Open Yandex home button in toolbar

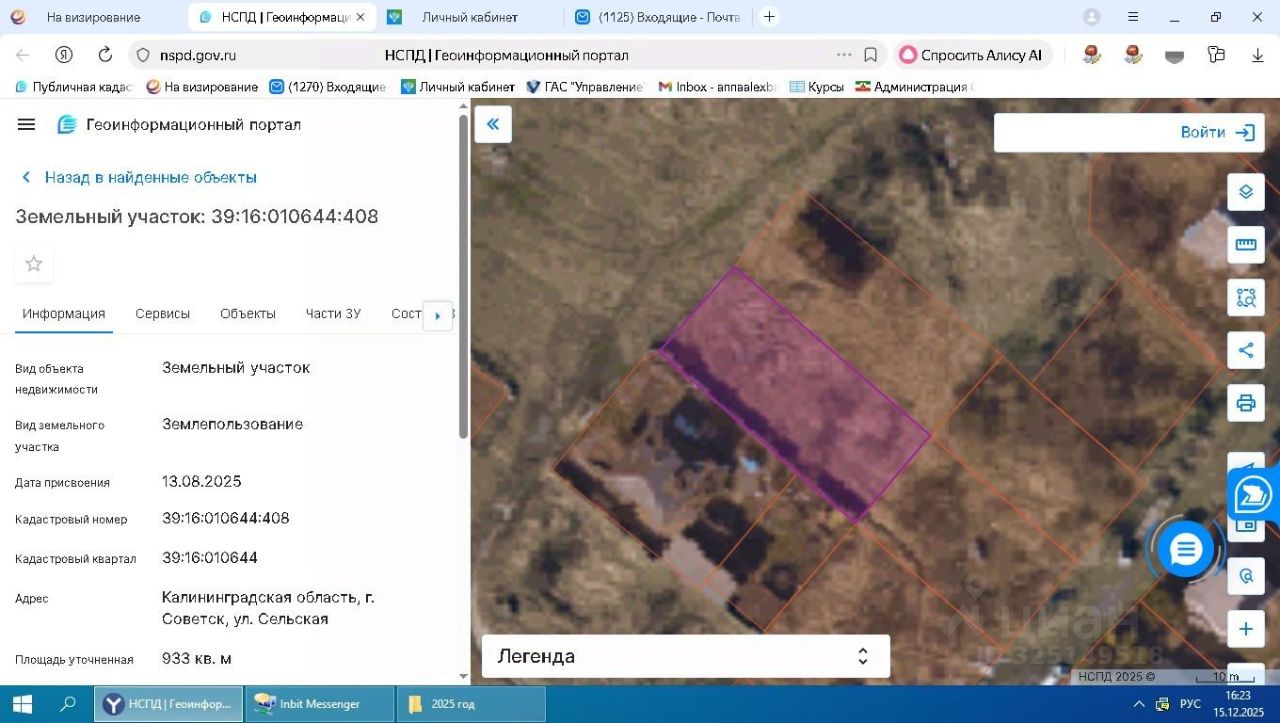64,55
